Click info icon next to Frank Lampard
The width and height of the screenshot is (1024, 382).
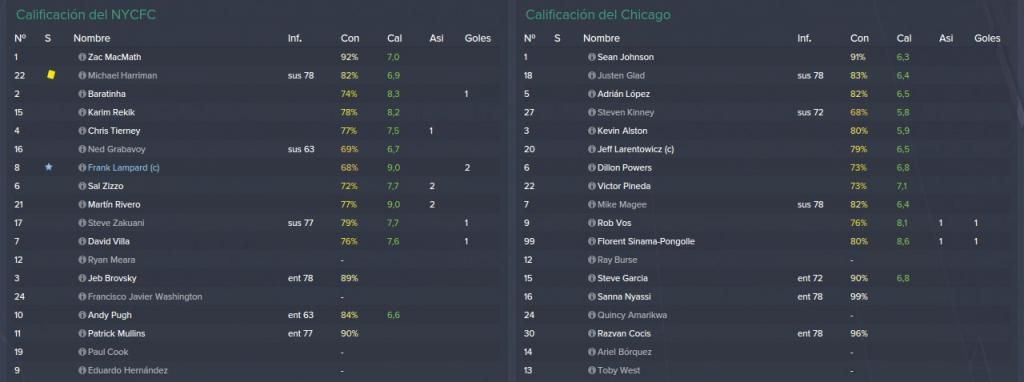point(82,168)
